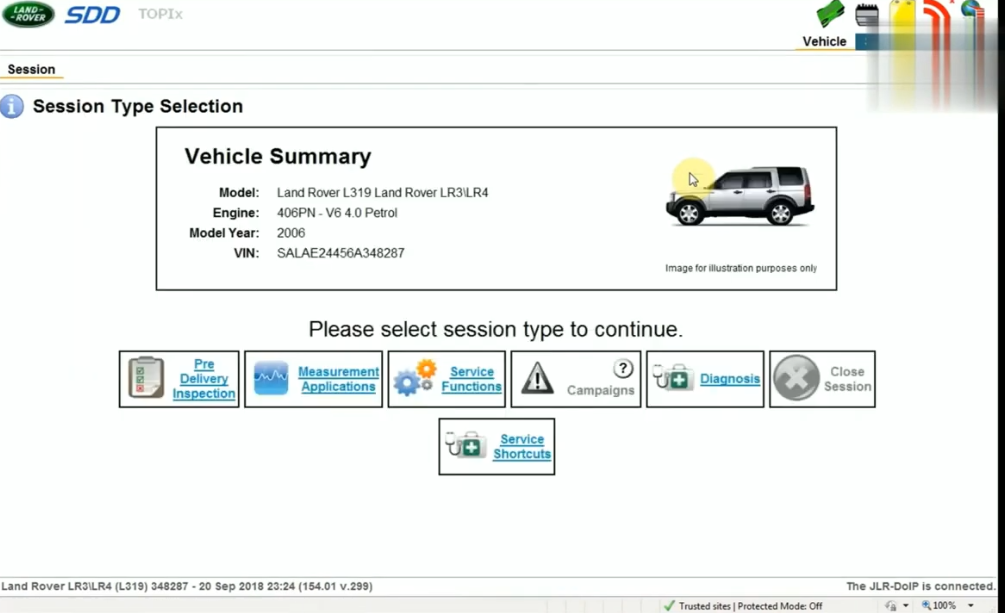Open the Service Functions link
Image resolution: width=1005 pixels, height=613 pixels.
point(472,379)
